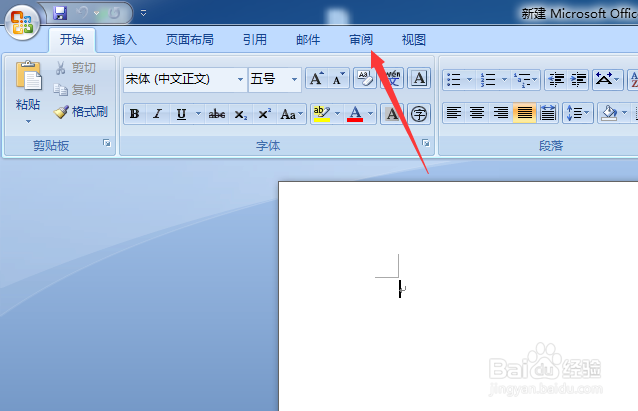Increase paragraph indent
This screenshot has width=638, height=411.
pyautogui.click(x=578, y=79)
